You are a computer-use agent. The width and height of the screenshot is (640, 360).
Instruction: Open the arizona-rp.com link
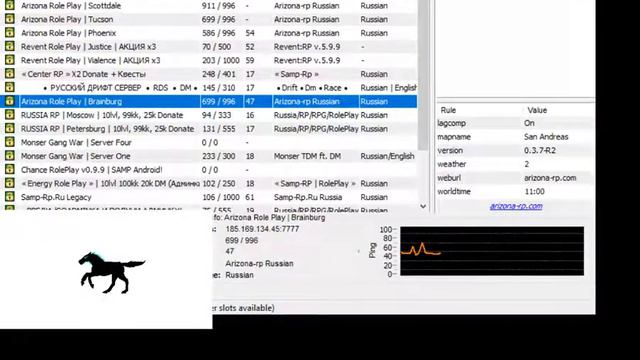pos(516,206)
